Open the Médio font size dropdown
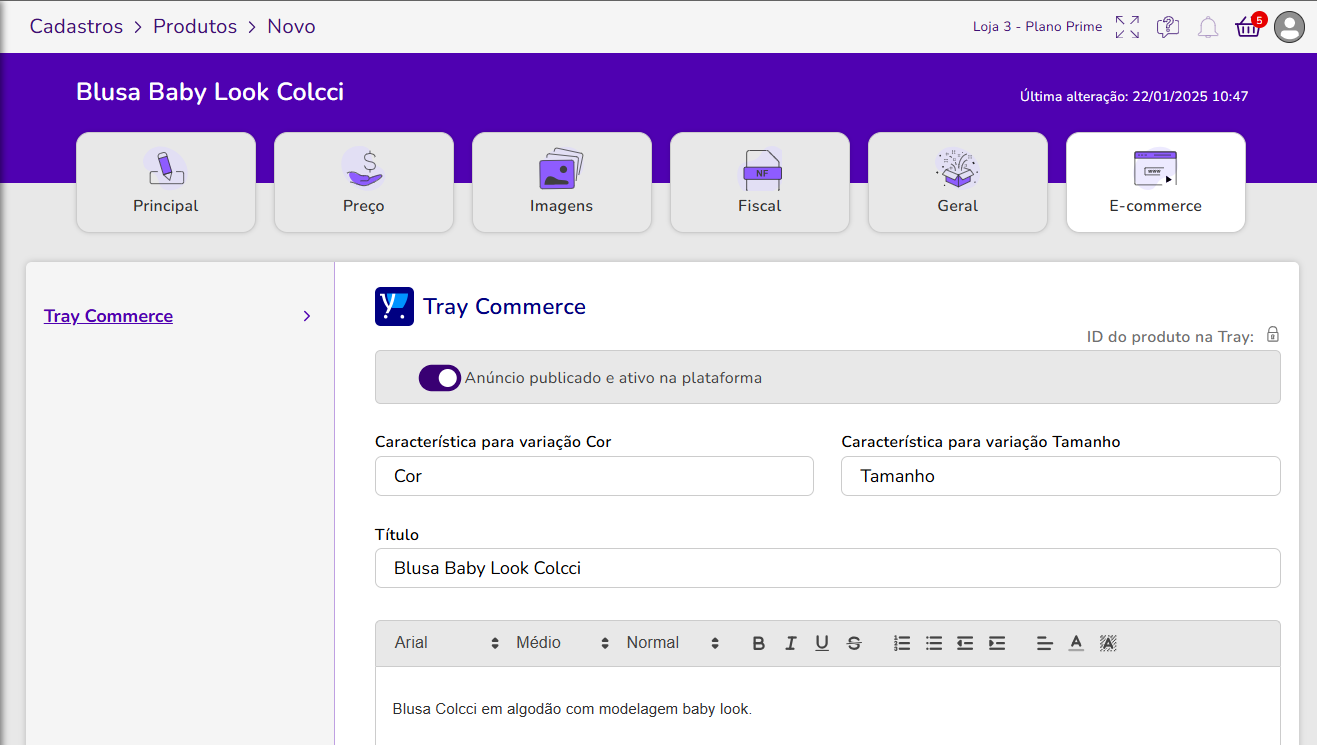The height and width of the screenshot is (745, 1317). click(x=562, y=643)
